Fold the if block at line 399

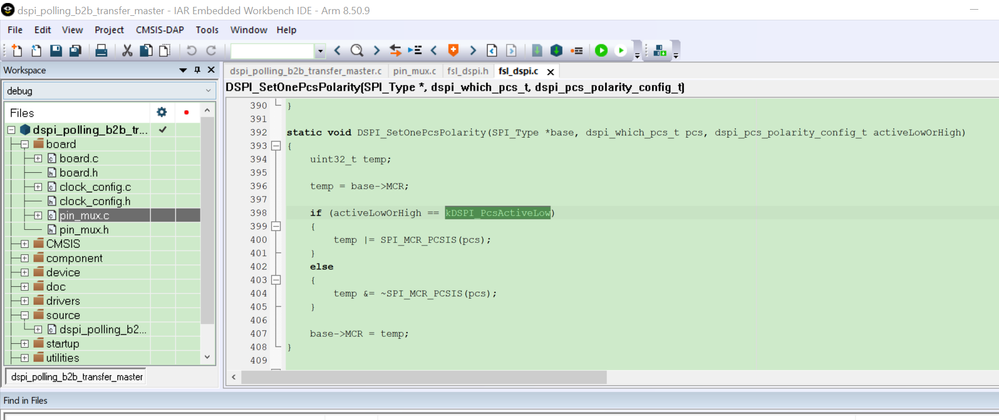(x=276, y=226)
